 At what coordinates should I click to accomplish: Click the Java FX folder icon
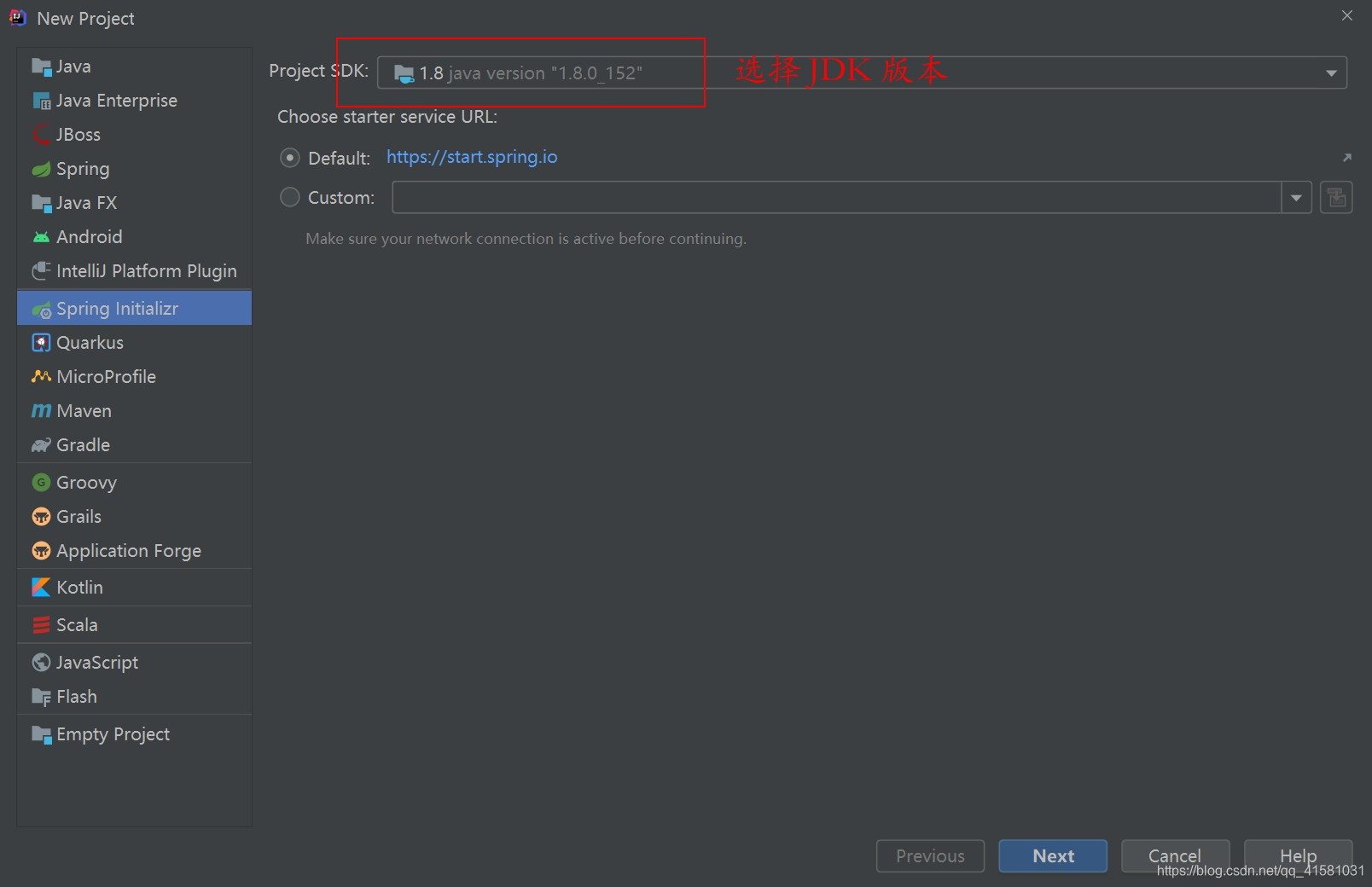(41, 203)
